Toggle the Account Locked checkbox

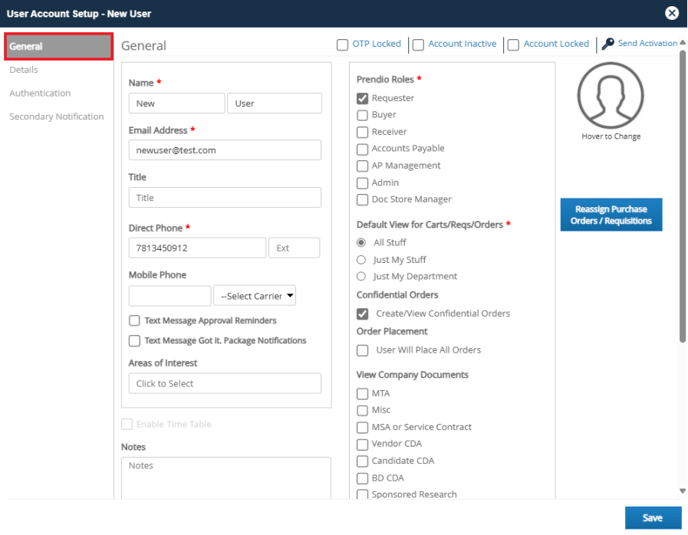tap(513, 45)
